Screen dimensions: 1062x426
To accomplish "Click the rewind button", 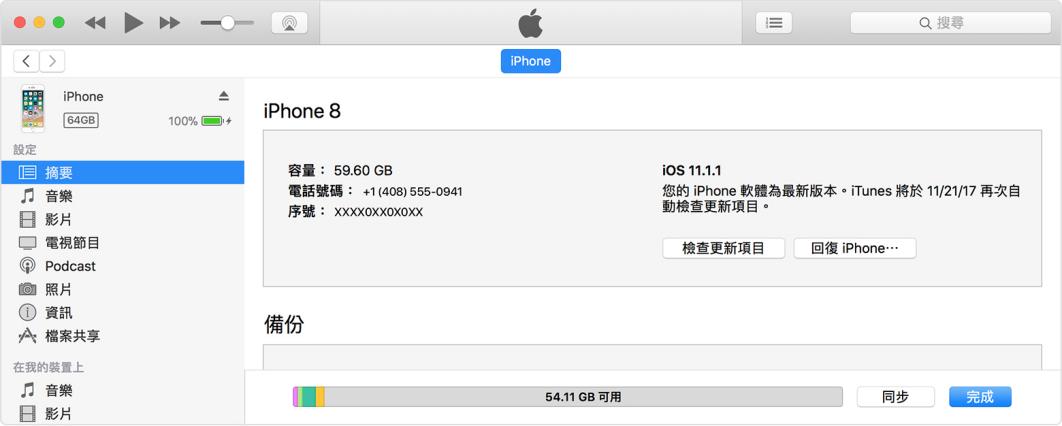I will click(x=95, y=23).
